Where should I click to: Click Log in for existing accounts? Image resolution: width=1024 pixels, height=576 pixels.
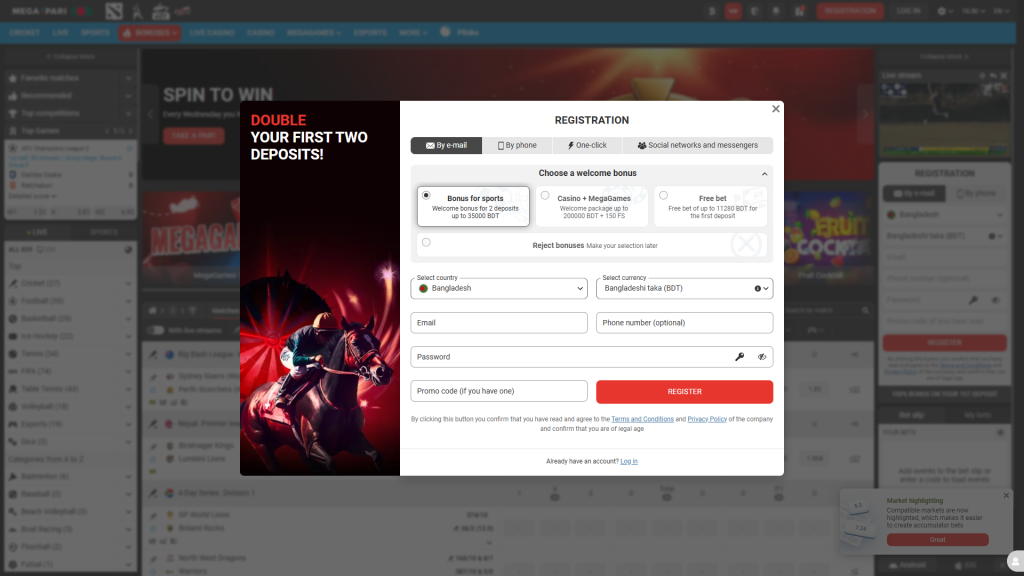click(x=630, y=461)
